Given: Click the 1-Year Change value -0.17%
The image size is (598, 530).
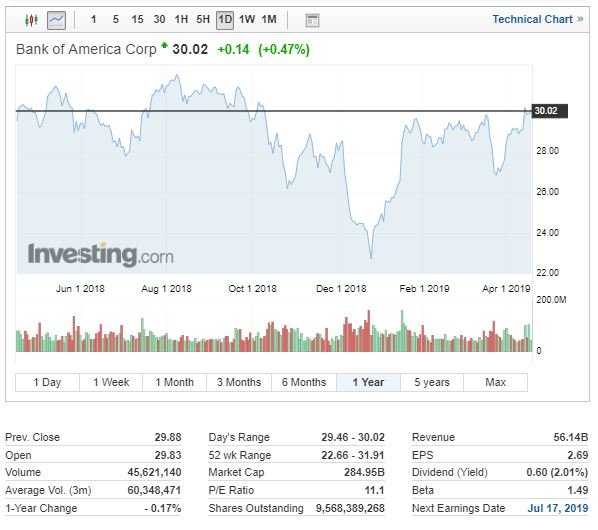Looking at the screenshot, I should click(163, 508).
